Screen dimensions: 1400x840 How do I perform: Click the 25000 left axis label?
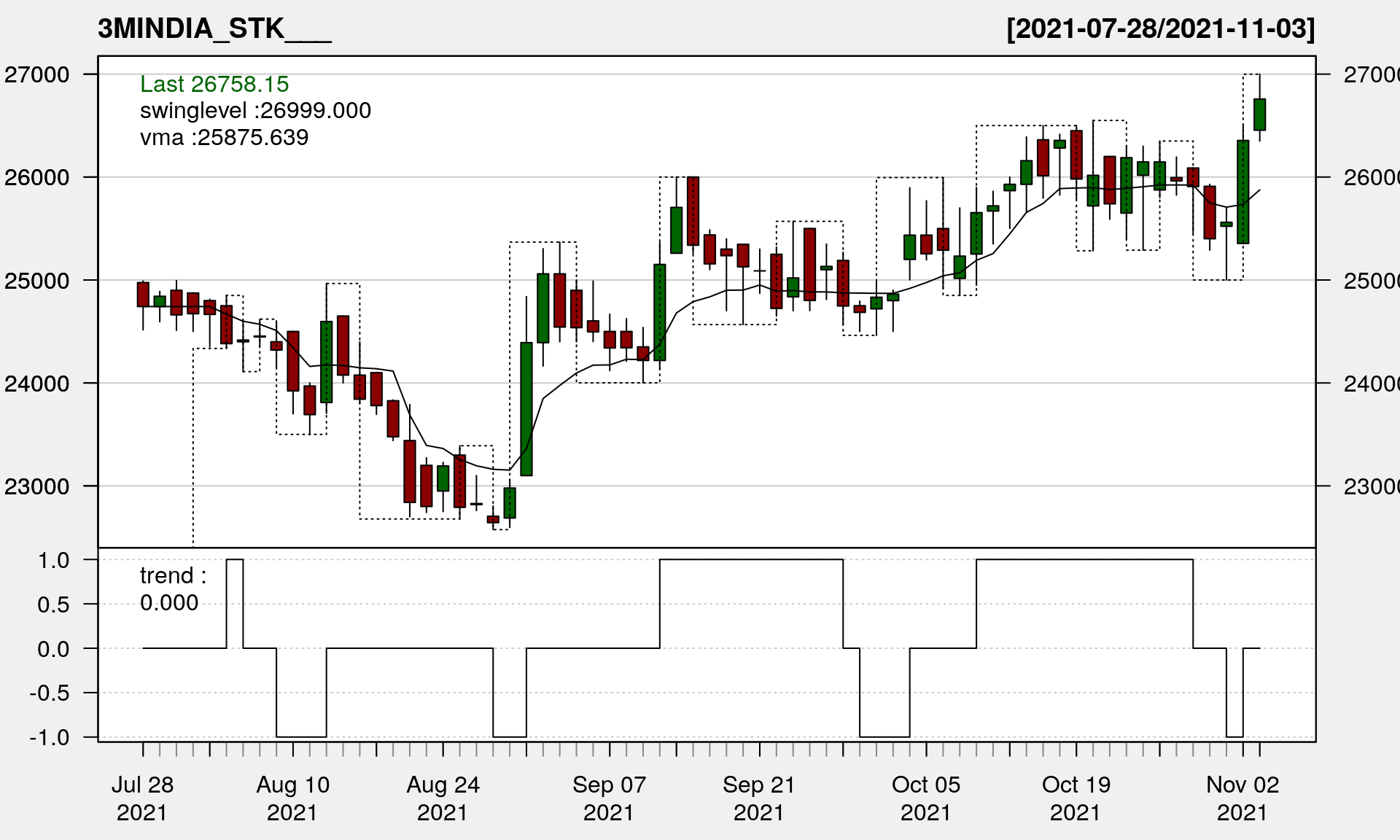[x=37, y=281]
